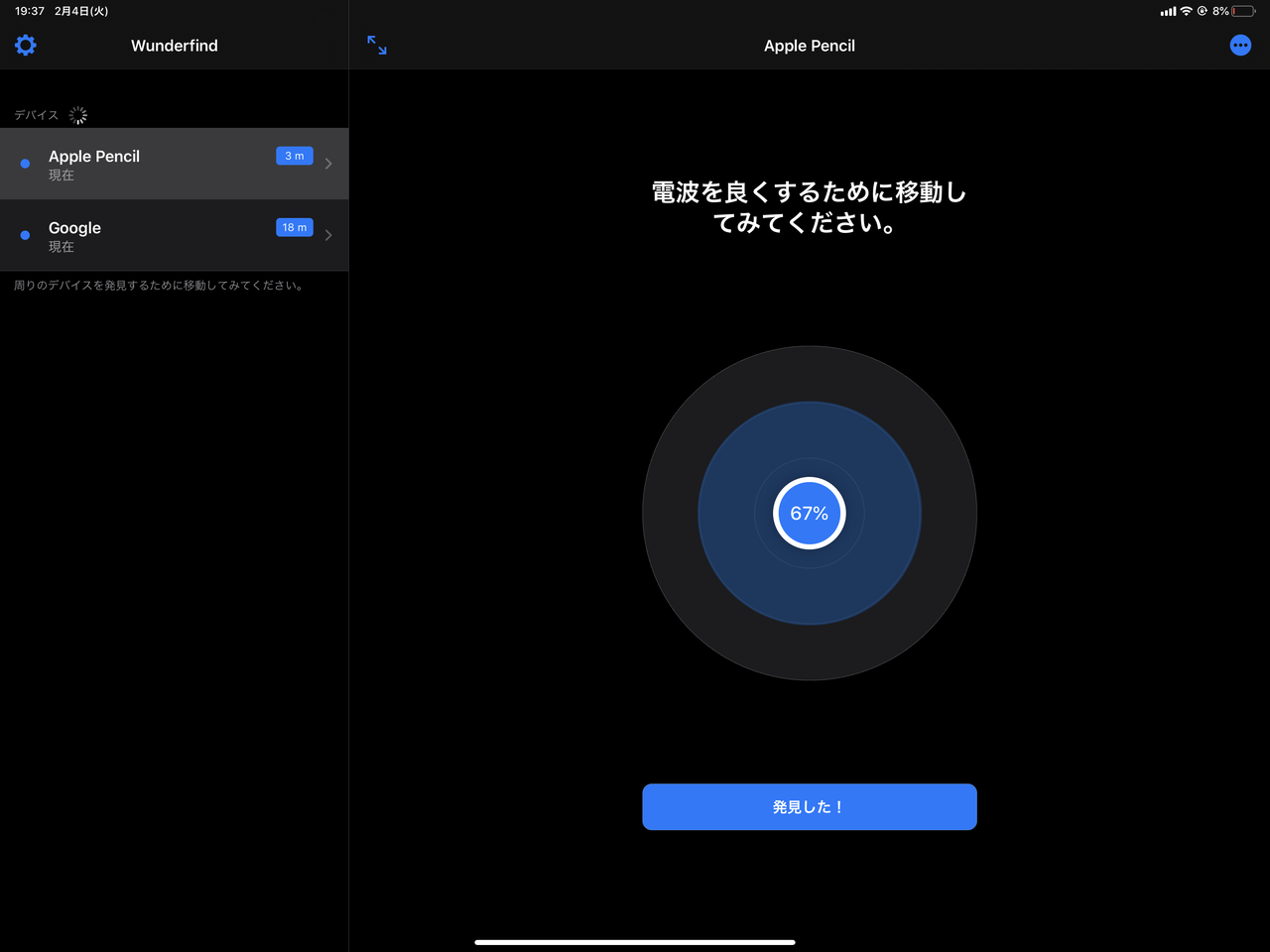Expand Apple Pencil row chevron
This screenshot has width=1270, height=952.
pyautogui.click(x=328, y=164)
